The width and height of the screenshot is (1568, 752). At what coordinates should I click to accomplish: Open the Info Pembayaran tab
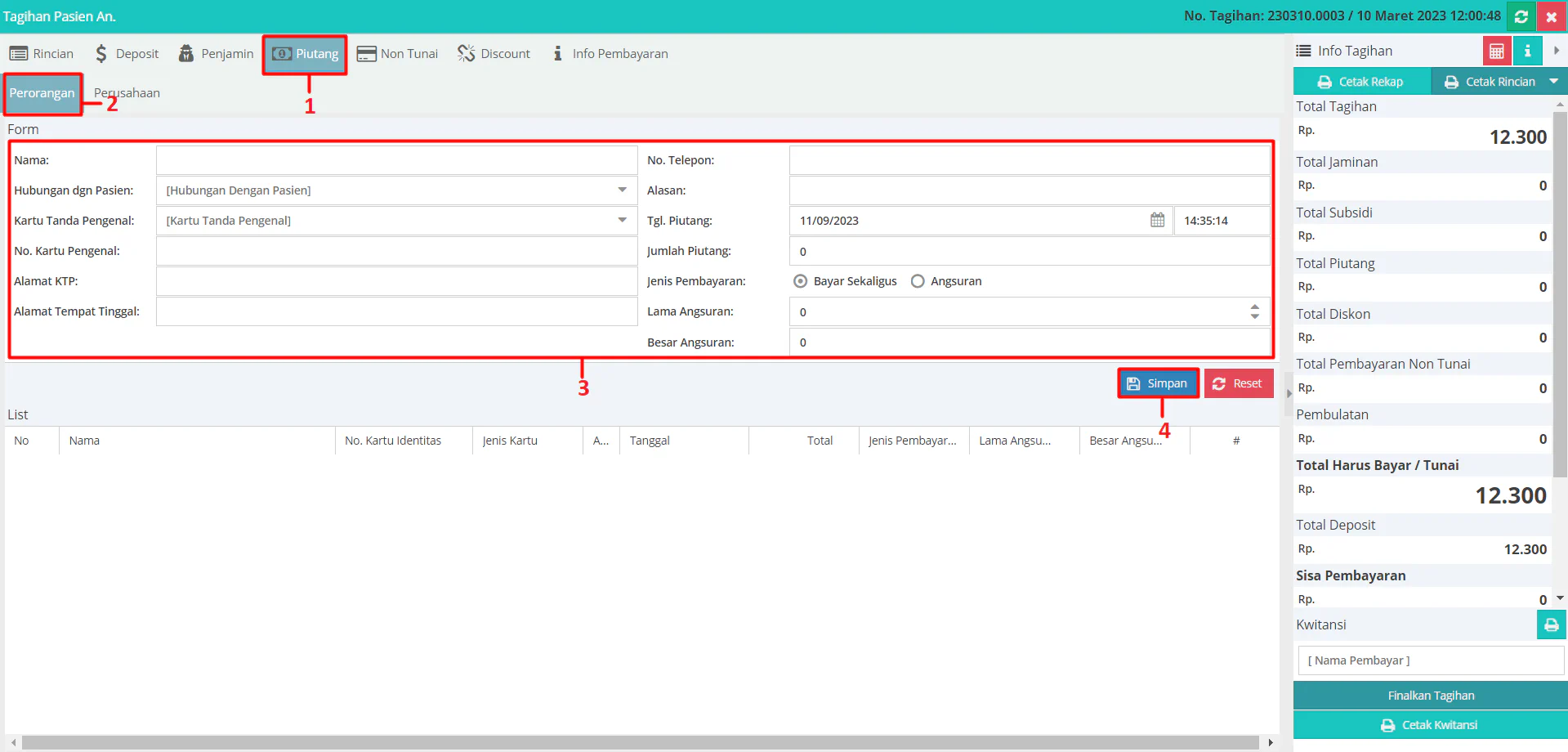[610, 54]
